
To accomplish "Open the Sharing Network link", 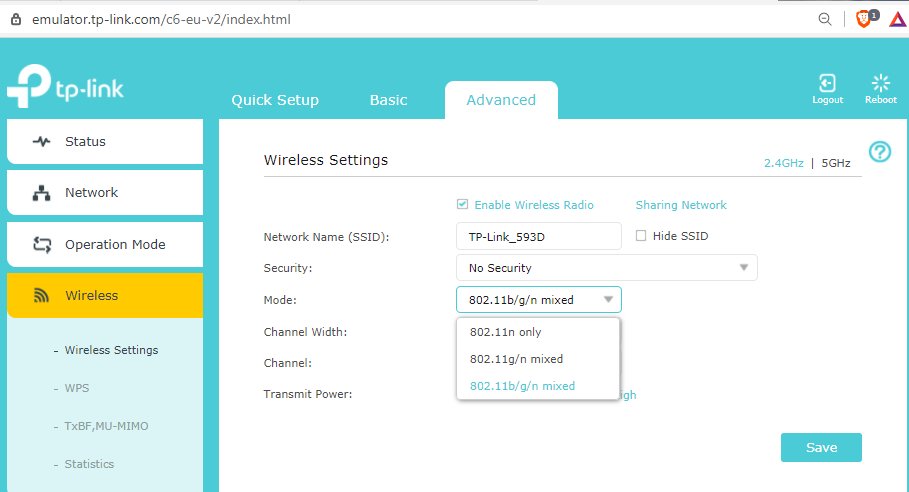I will coord(681,205).
